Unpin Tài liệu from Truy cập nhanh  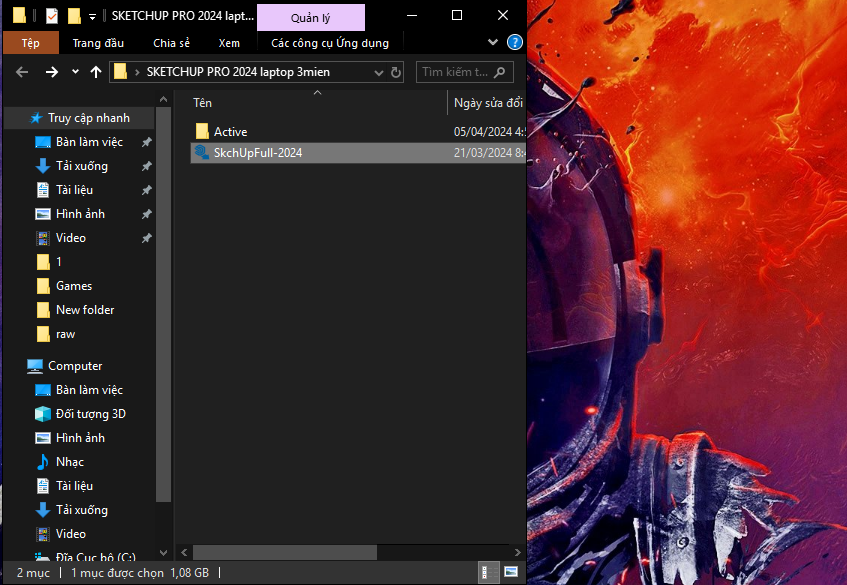click(x=146, y=190)
